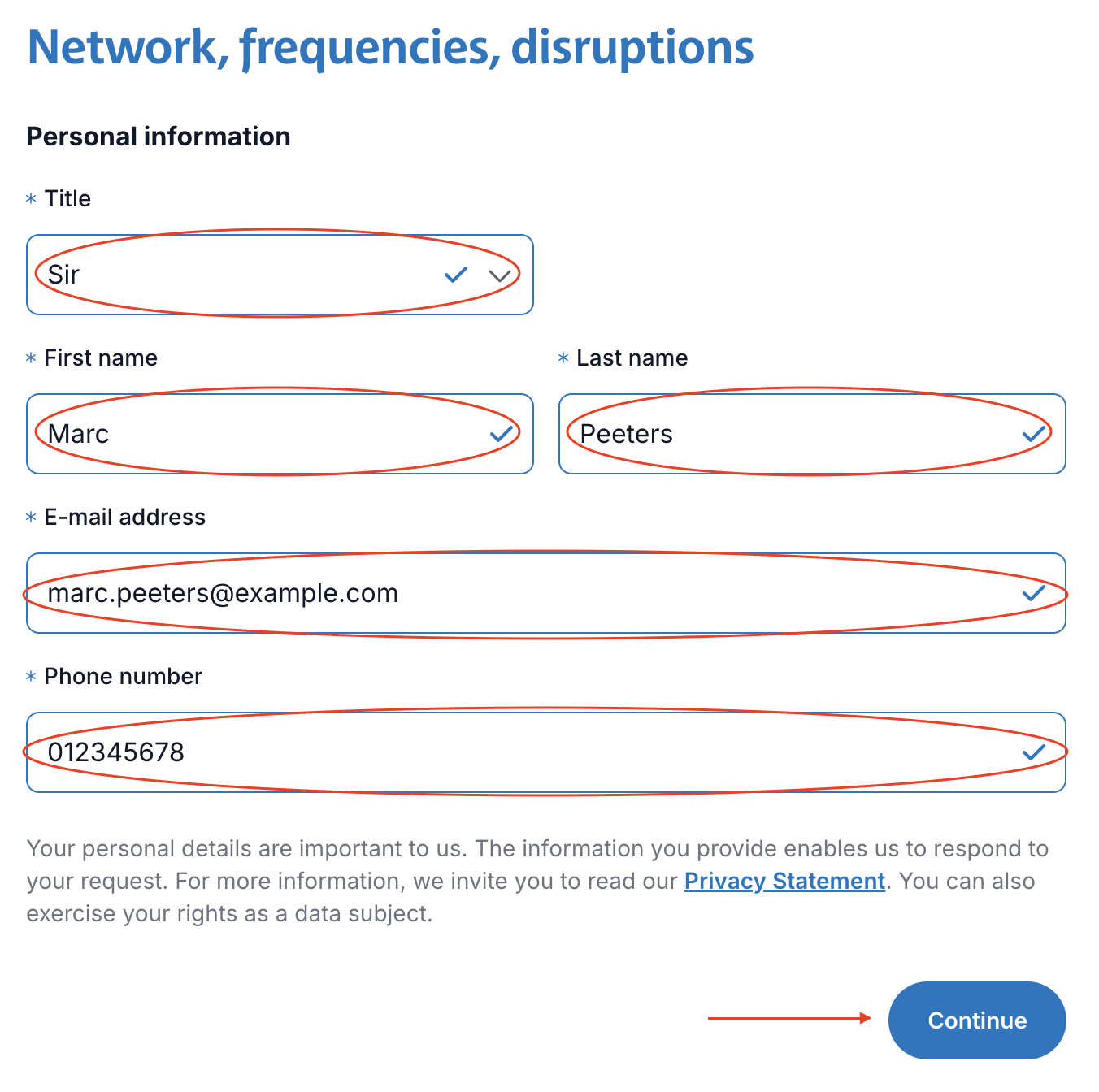Viewport: 1099px width, 1092px height.
Task: Select the E-mail address input field
Action: (528, 593)
